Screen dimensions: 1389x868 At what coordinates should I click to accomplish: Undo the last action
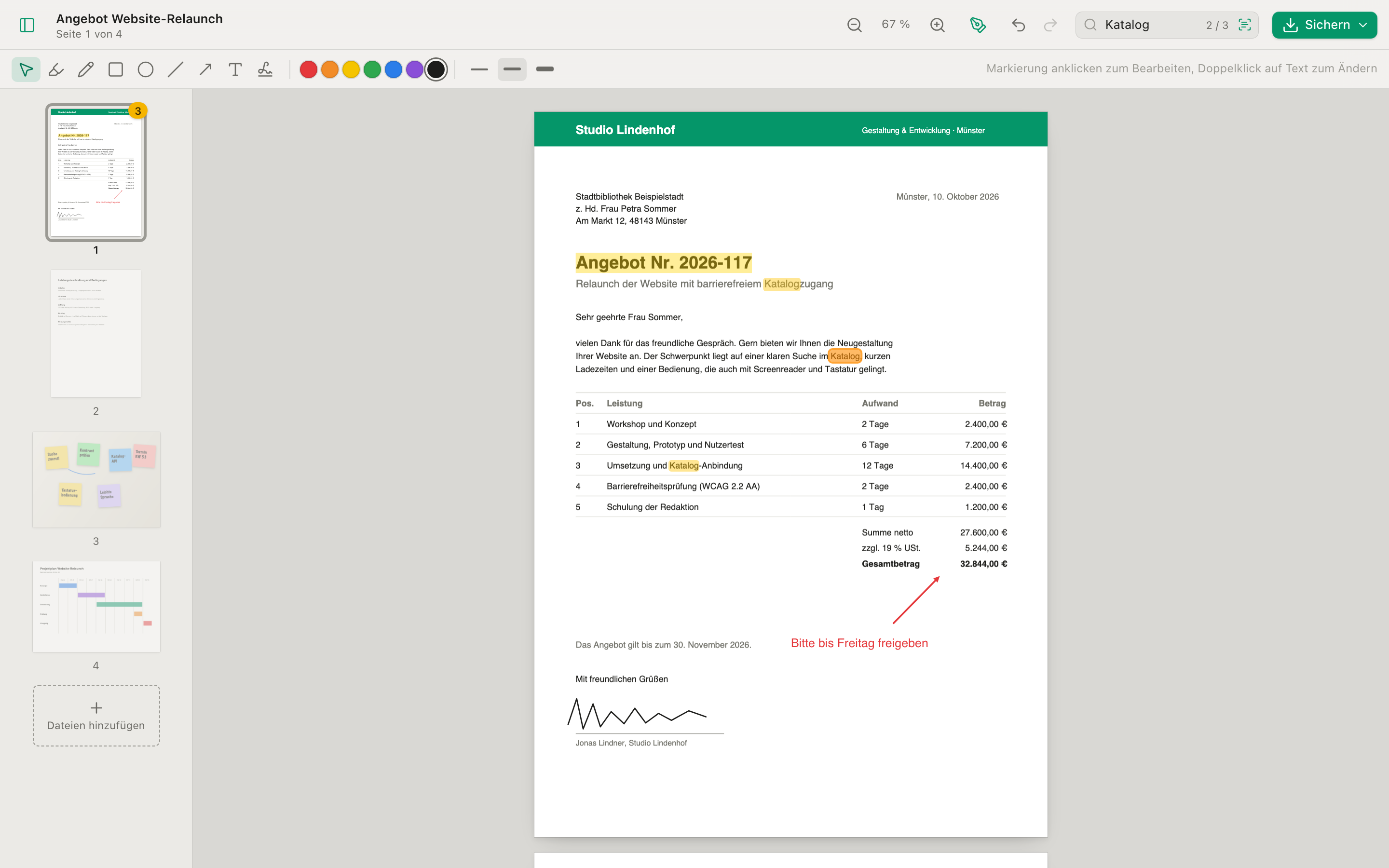click(x=1018, y=25)
